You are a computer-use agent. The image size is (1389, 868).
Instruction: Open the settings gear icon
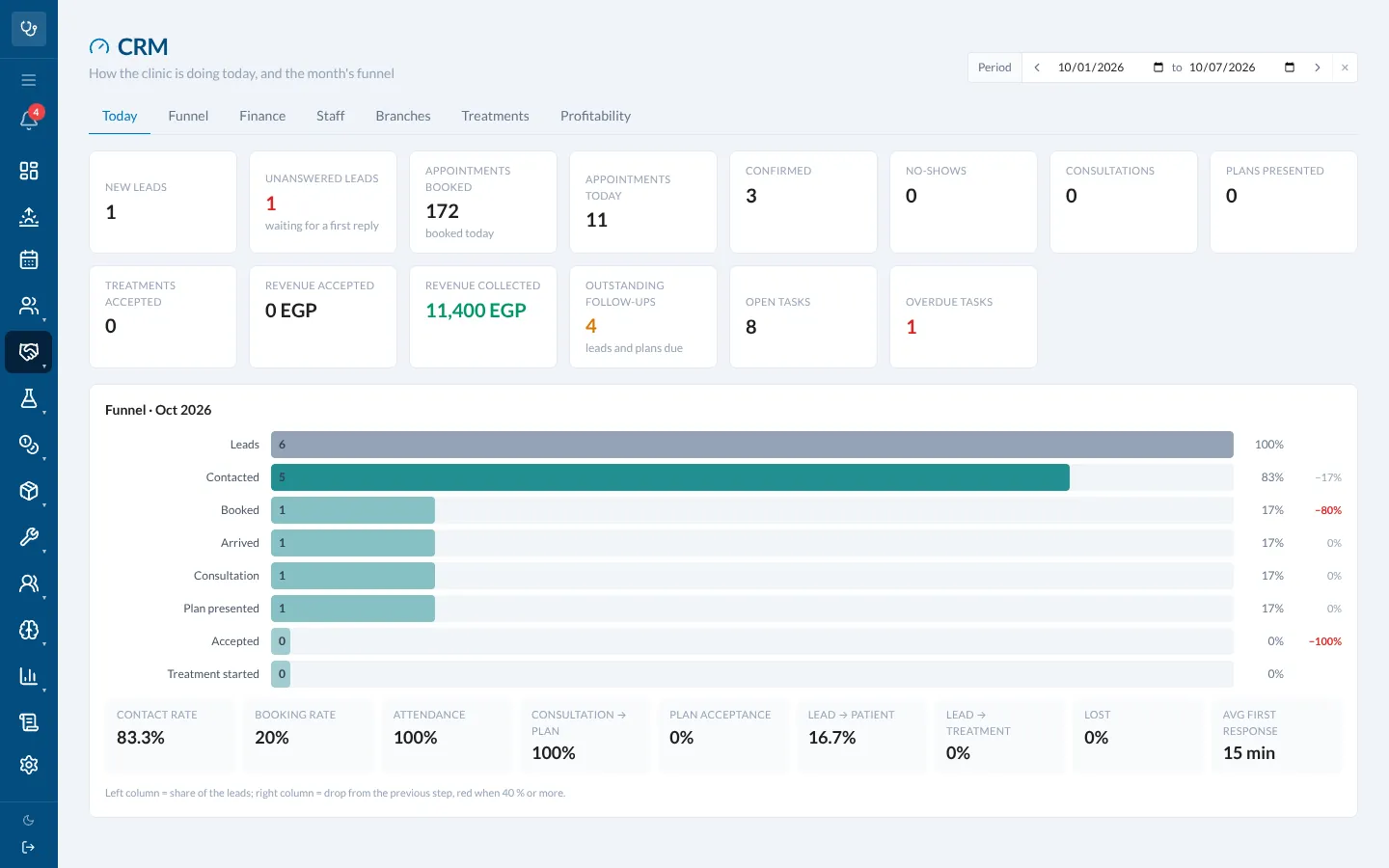tap(29, 765)
